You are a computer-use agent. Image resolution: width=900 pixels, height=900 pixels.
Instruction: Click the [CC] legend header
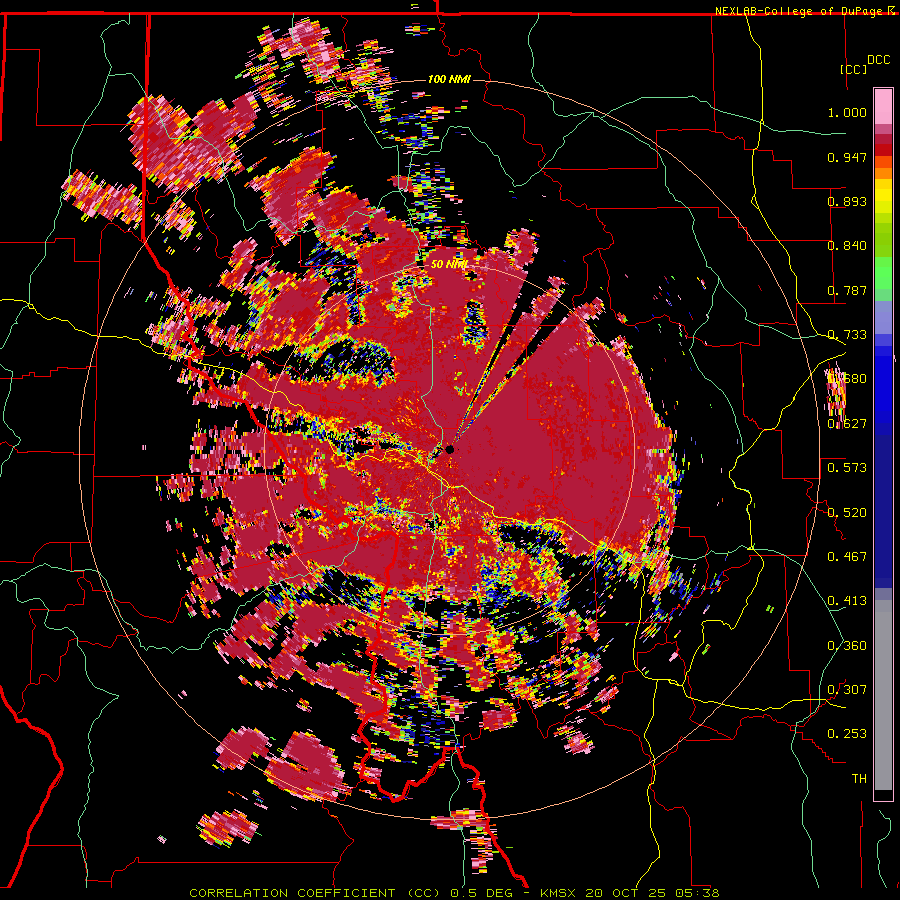853,69
